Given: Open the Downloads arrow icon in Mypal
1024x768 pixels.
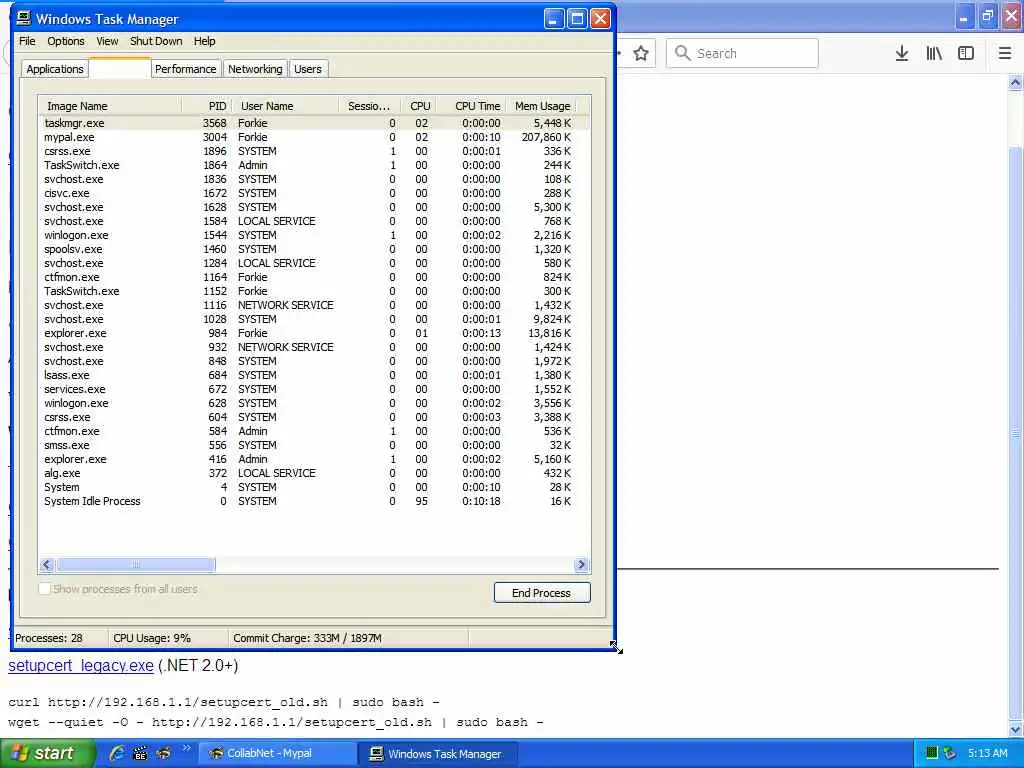Looking at the screenshot, I should (901, 54).
